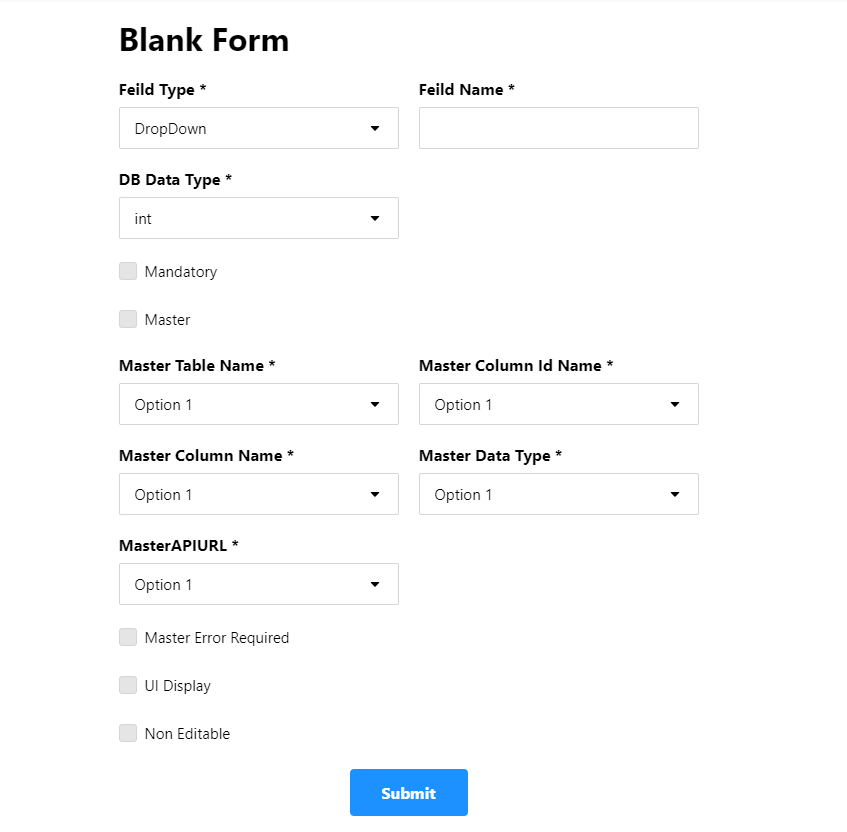Check the Master checkbox
The height and width of the screenshot is (832, 847).
(x=128, y=319)
